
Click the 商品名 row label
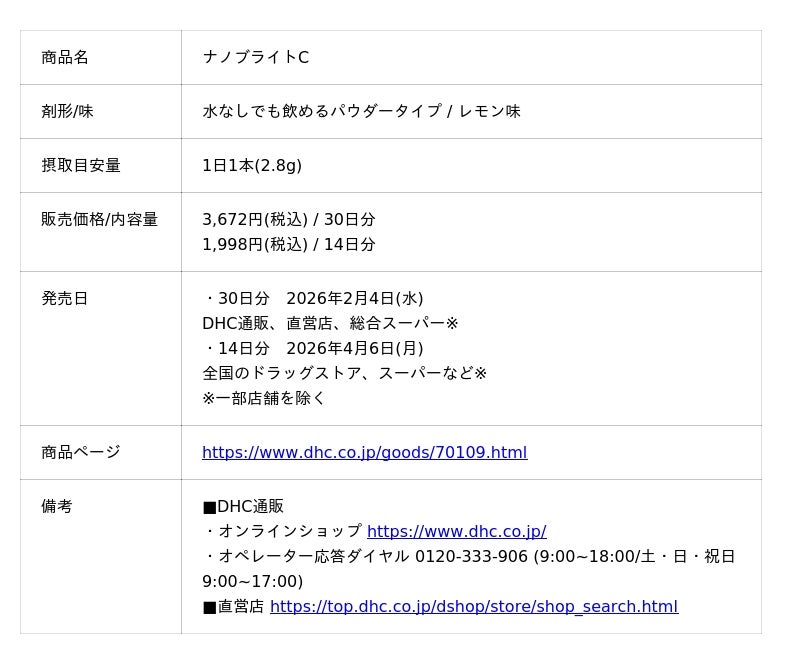pyautogui.click(x=65, y=58)
